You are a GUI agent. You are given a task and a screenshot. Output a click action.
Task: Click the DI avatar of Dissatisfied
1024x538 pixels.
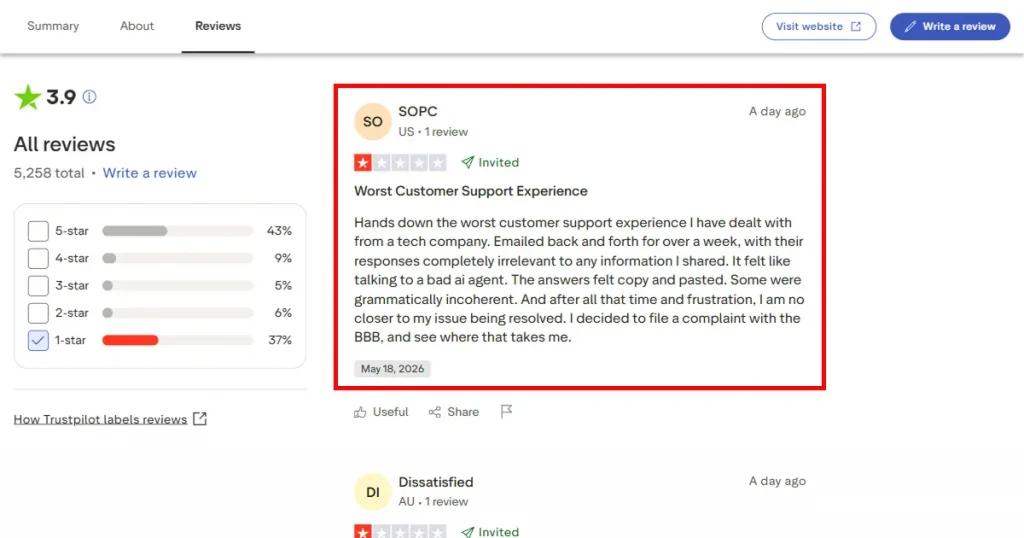(372, 492)
